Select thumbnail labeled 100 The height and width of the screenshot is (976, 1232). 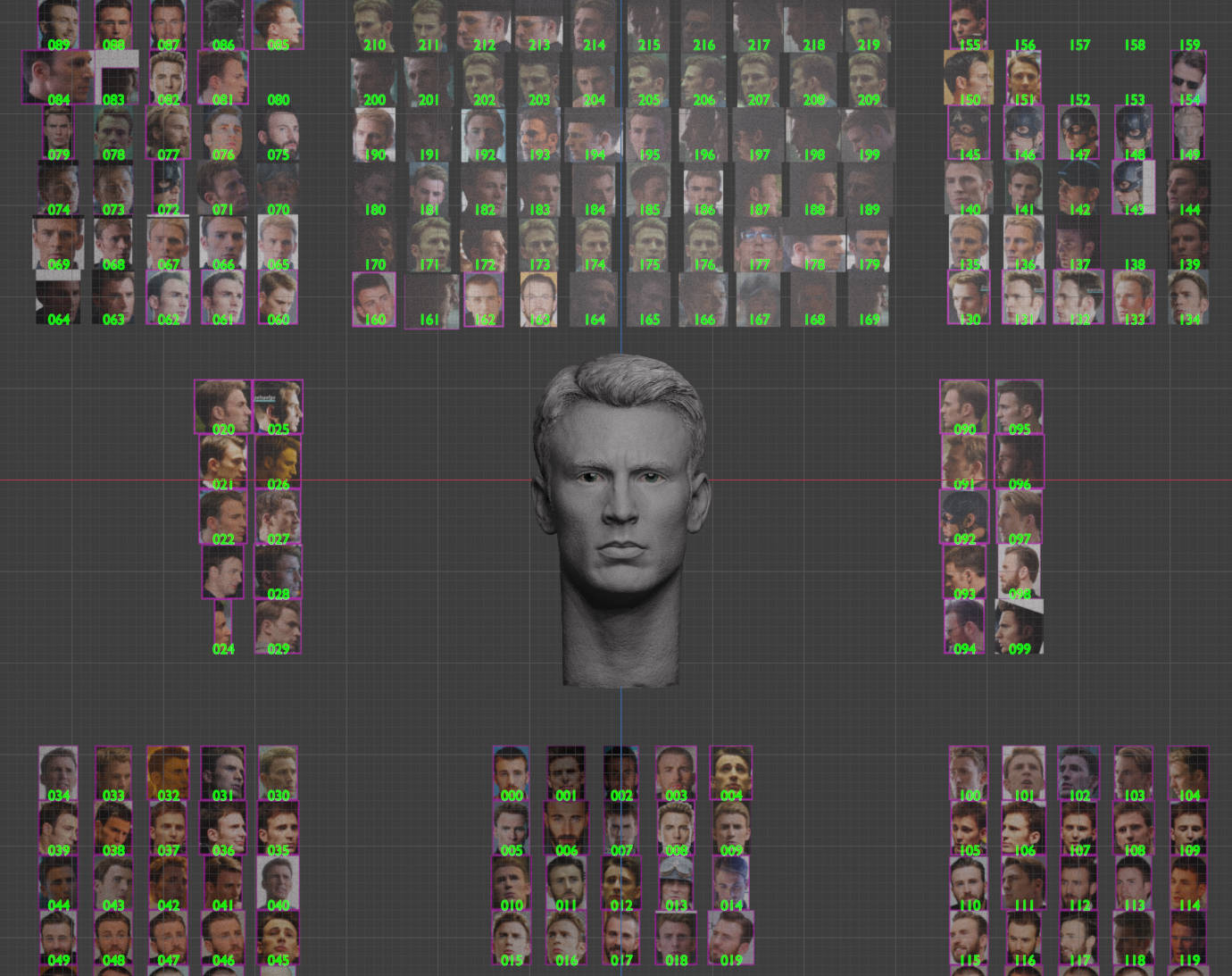click(x=969, y=772)
